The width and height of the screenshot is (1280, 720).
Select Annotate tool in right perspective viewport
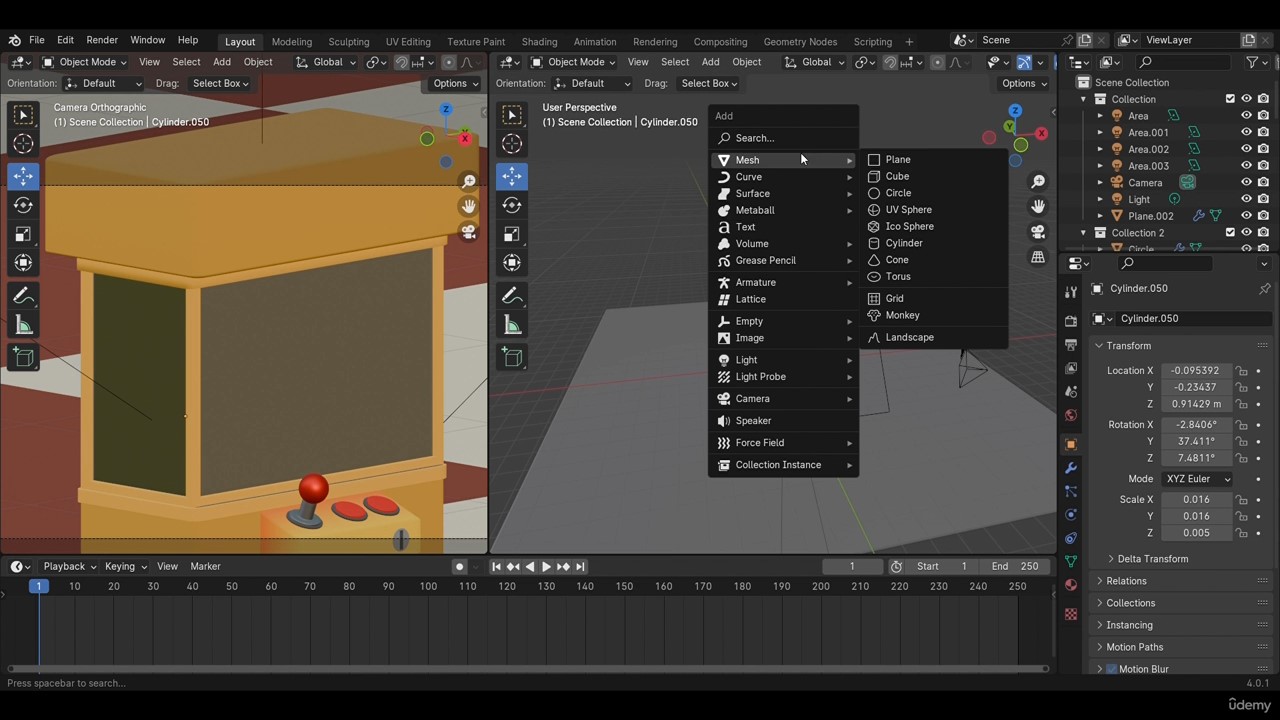pyautogui.click(x=512, y=296)
